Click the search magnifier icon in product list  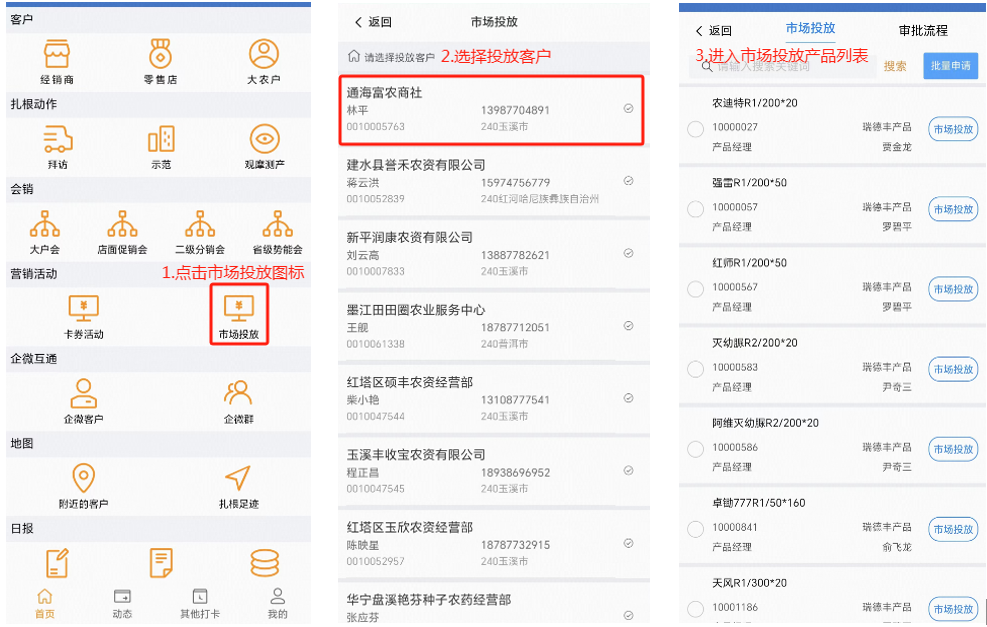pyautogui.click(x=707, y=66)
